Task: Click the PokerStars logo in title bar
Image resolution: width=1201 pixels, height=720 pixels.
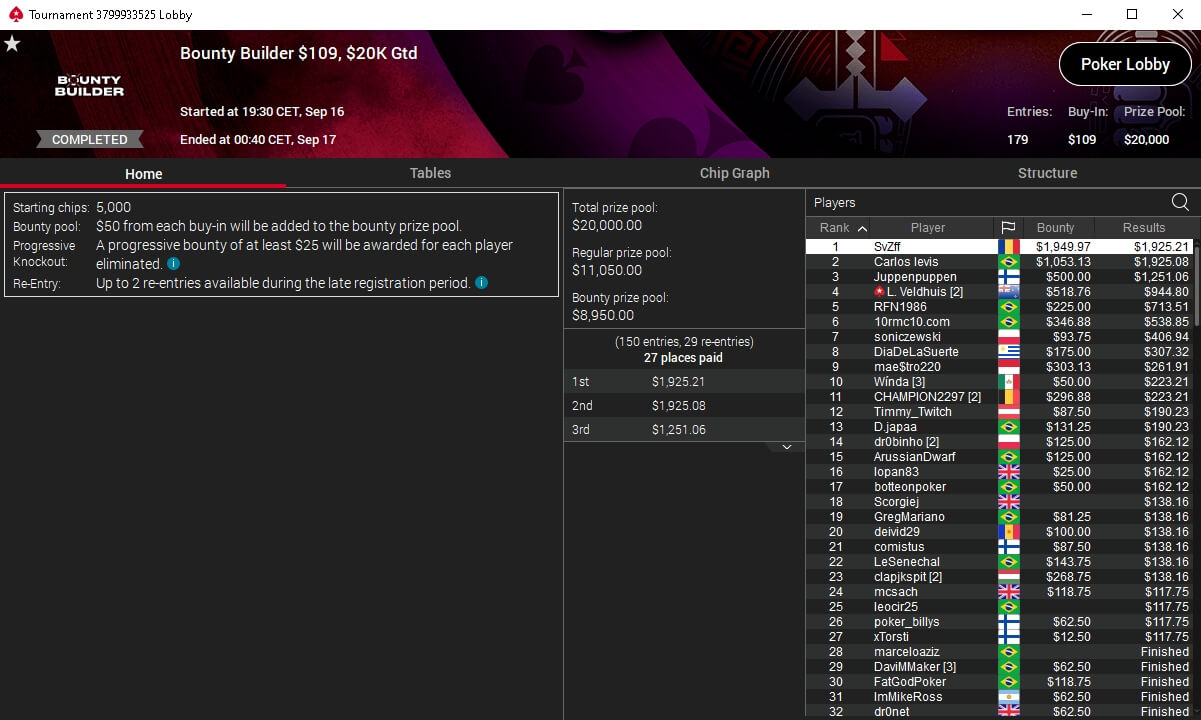Action: 14,14
